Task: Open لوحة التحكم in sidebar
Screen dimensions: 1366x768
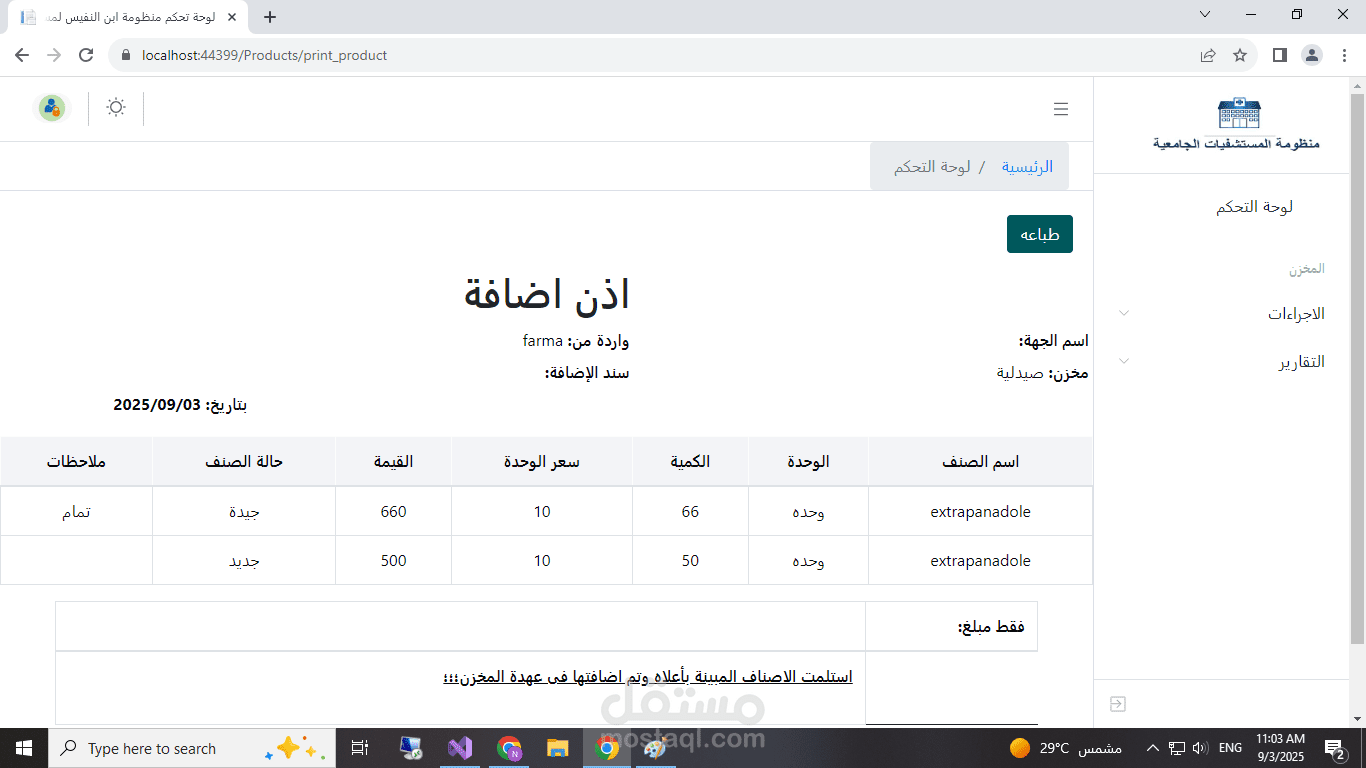Action: tap(1254, 207)
